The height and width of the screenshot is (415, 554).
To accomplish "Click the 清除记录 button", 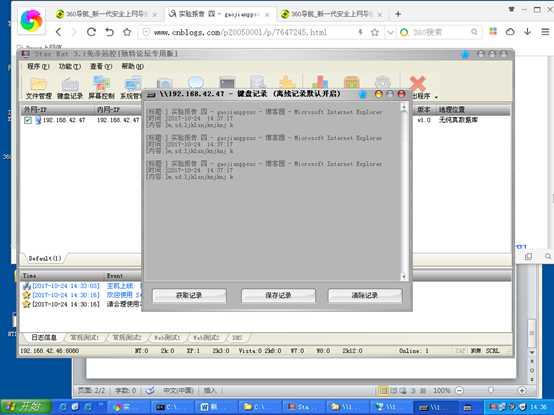I will pos(365,296).
